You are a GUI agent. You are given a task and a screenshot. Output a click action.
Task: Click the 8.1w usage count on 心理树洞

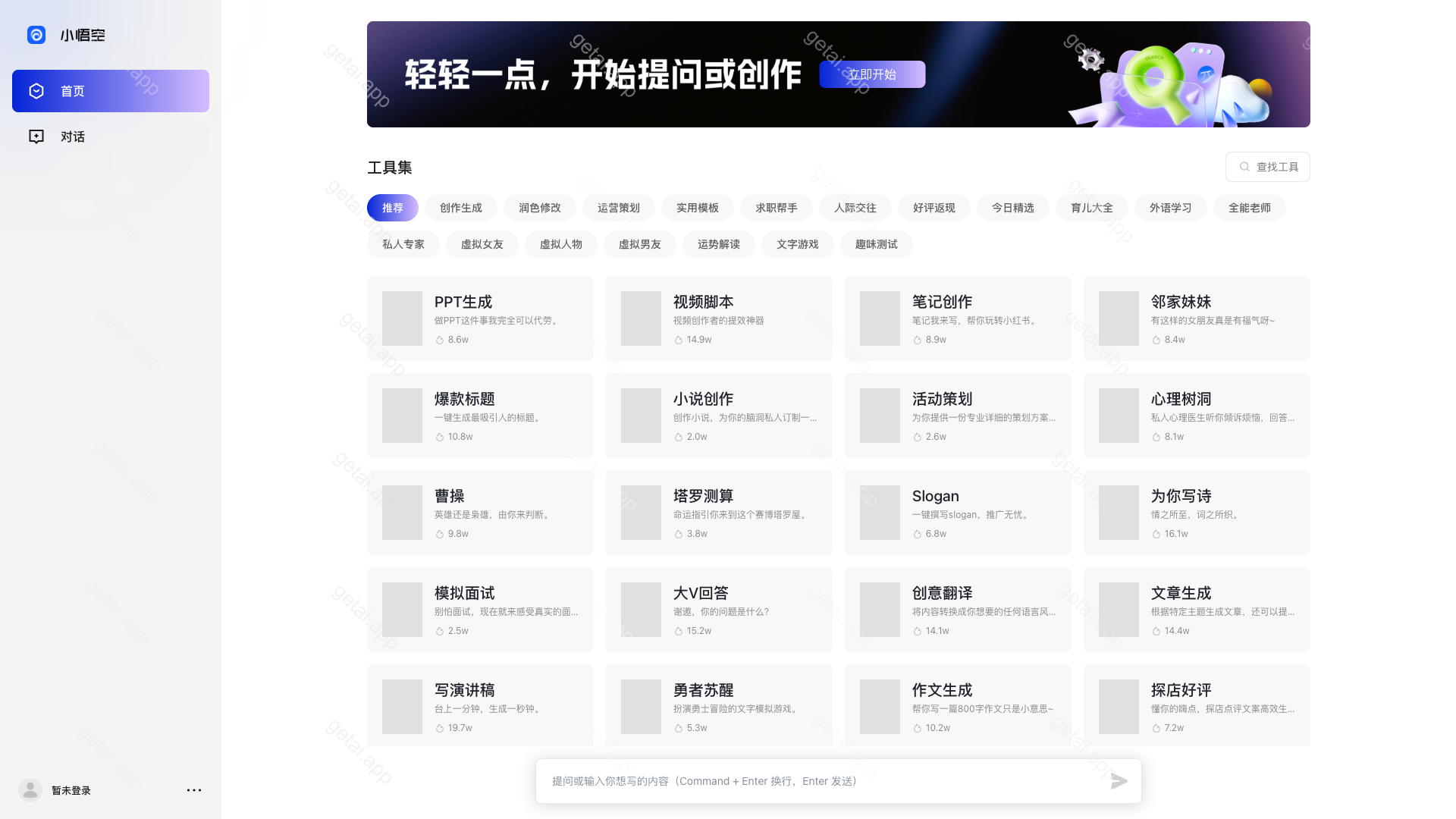[1174, 437]
